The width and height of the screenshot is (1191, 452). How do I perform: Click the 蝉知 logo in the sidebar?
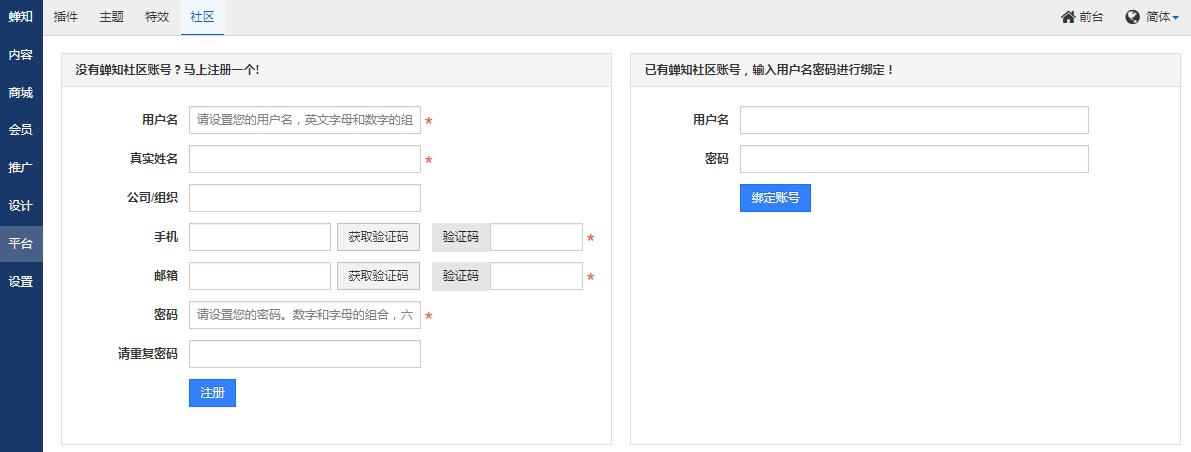click(21, 17)
